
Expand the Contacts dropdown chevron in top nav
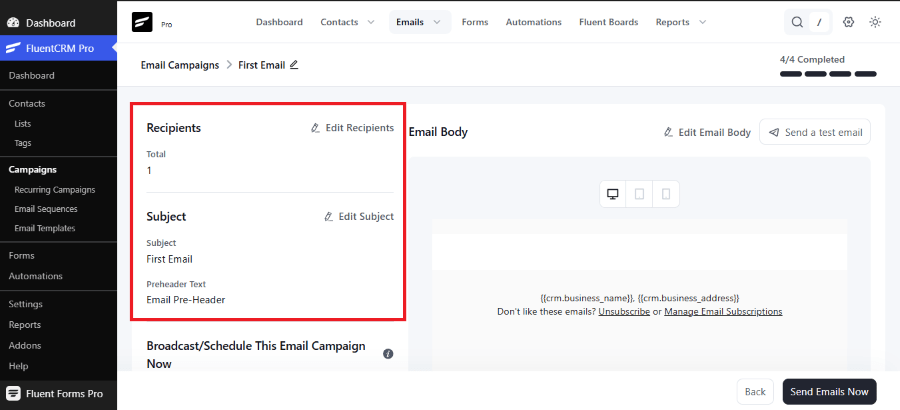pos(371,22)
